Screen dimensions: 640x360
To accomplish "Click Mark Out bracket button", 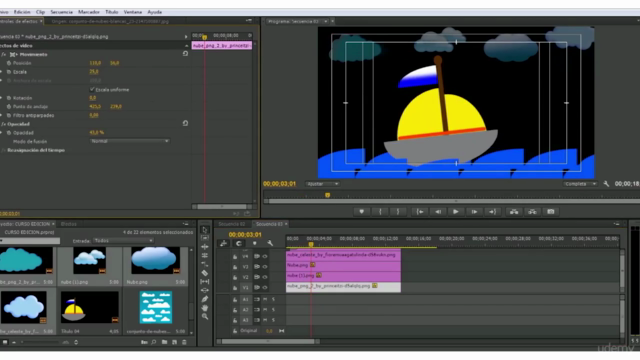I will pyautogui.click(x=398, y=211).
